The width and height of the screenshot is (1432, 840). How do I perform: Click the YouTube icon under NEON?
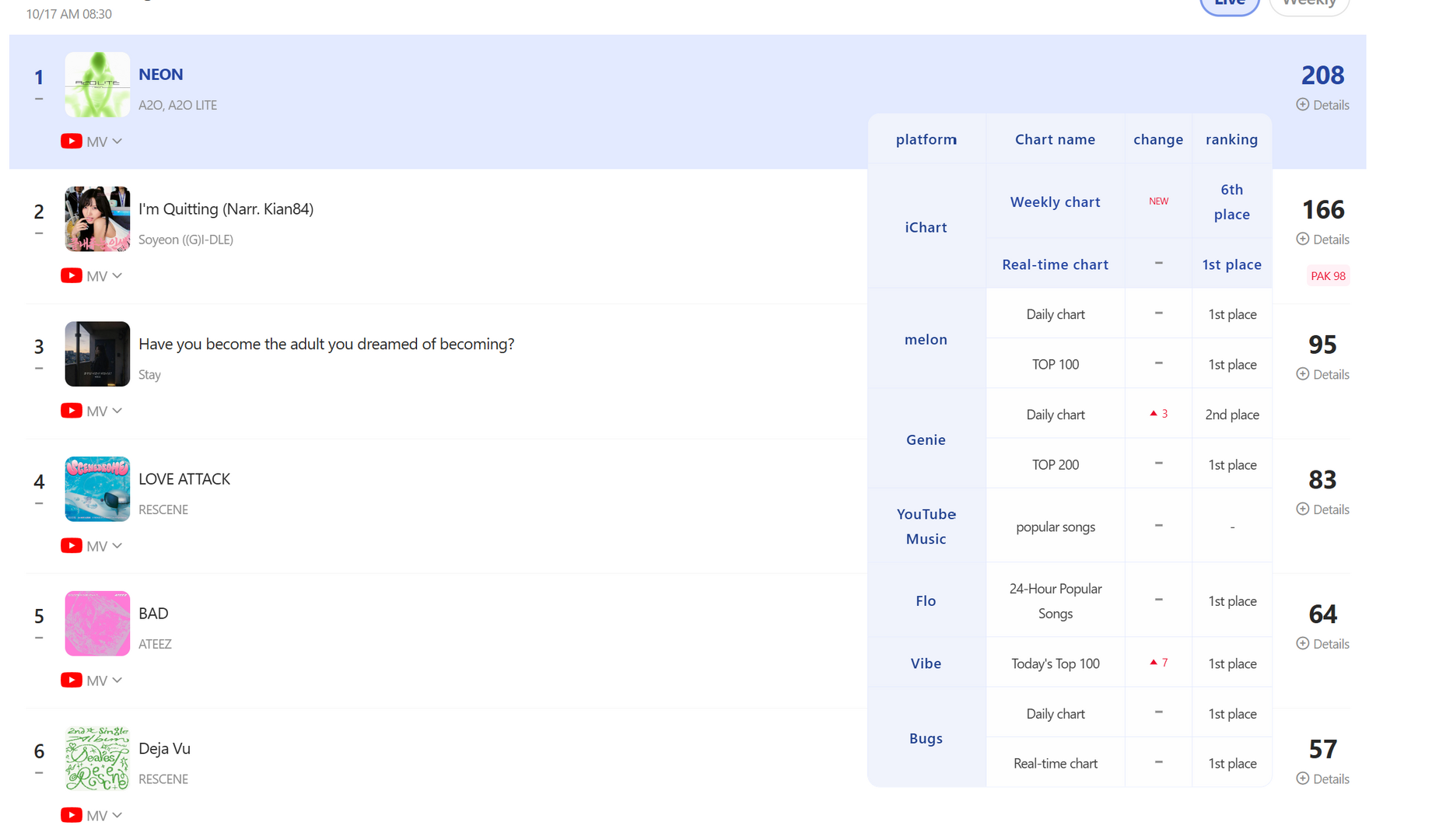tap(72, 142)
